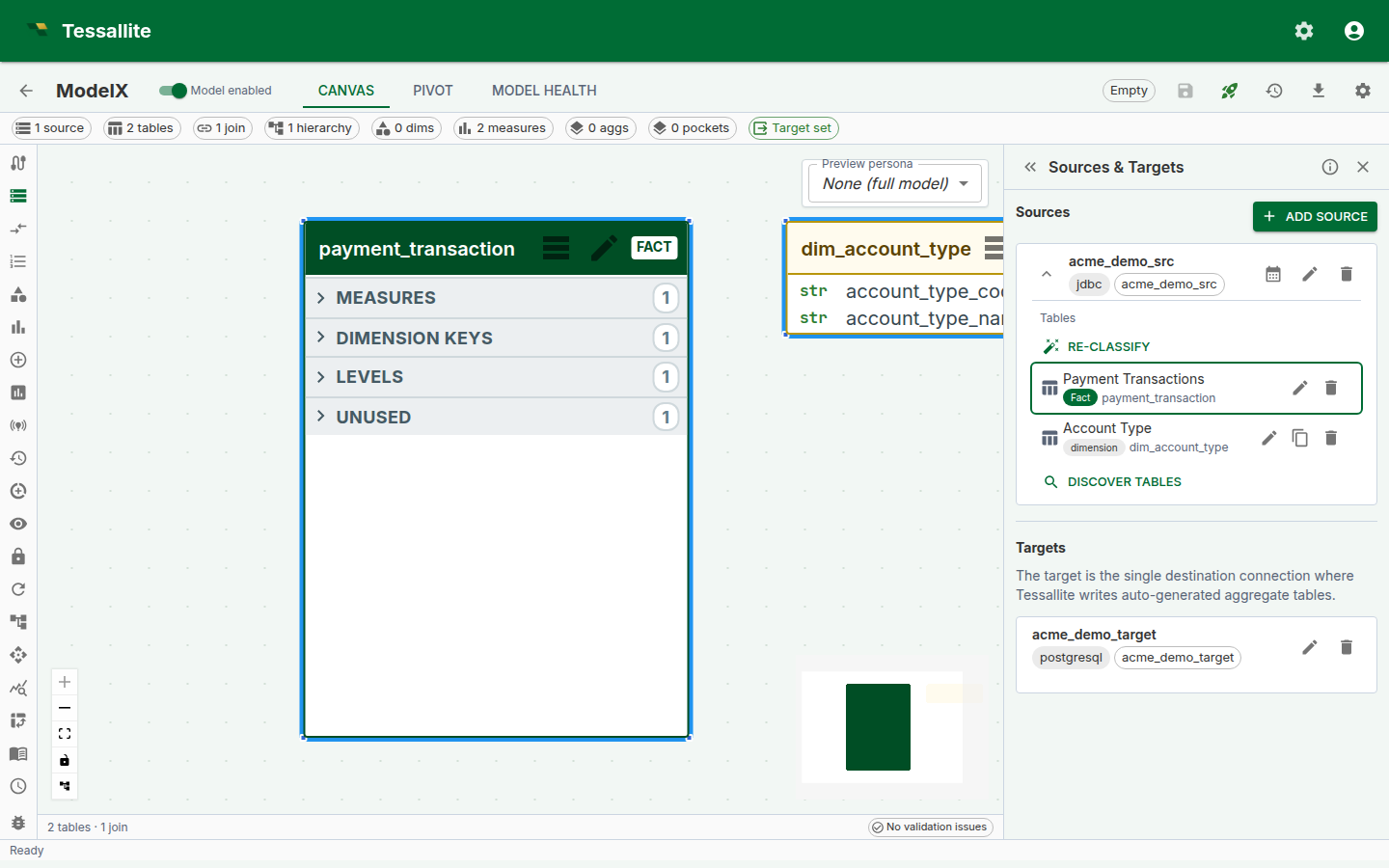The height and width of the screenshot is (868, 1389).
Task: Click the ADD SOURCE button
Action: 1315,216
